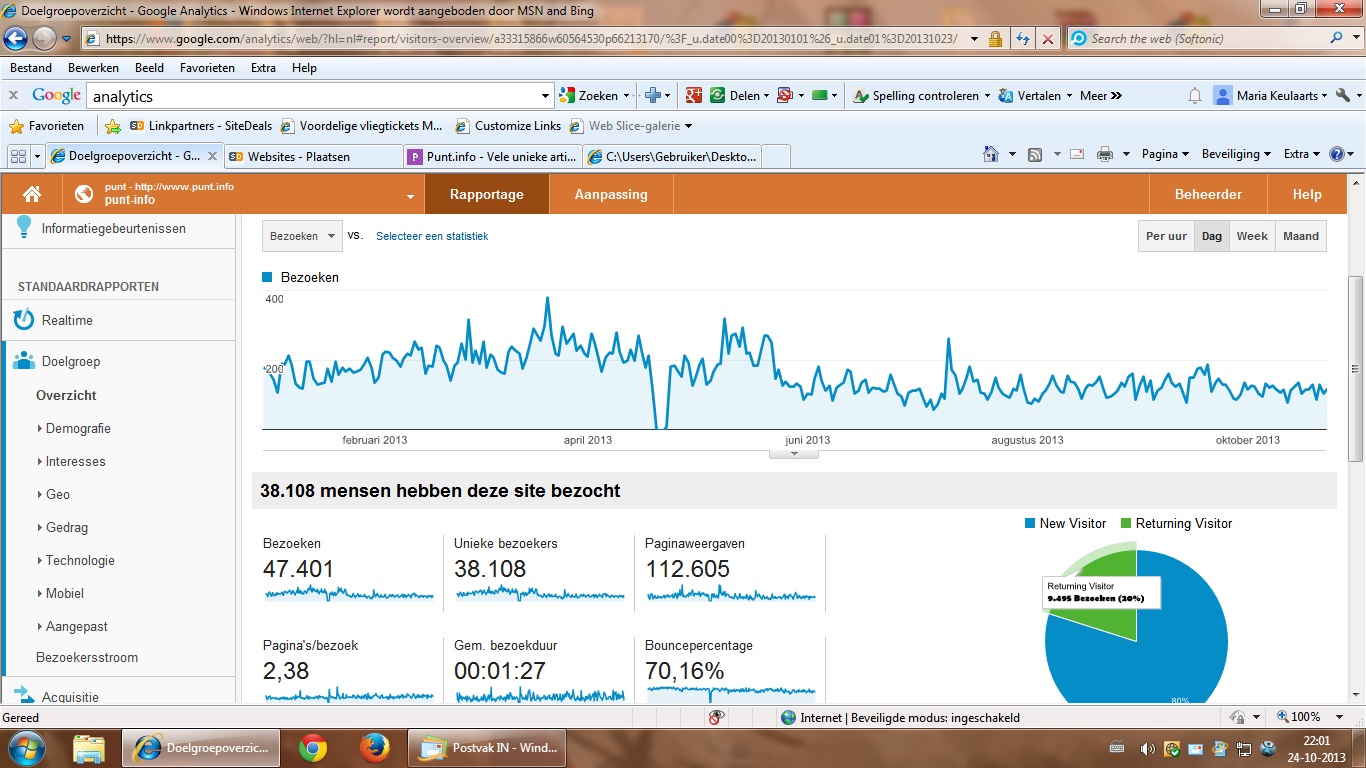
Task: Click the privacy report eye icon in status bar
Action: (x=716, y=717)
